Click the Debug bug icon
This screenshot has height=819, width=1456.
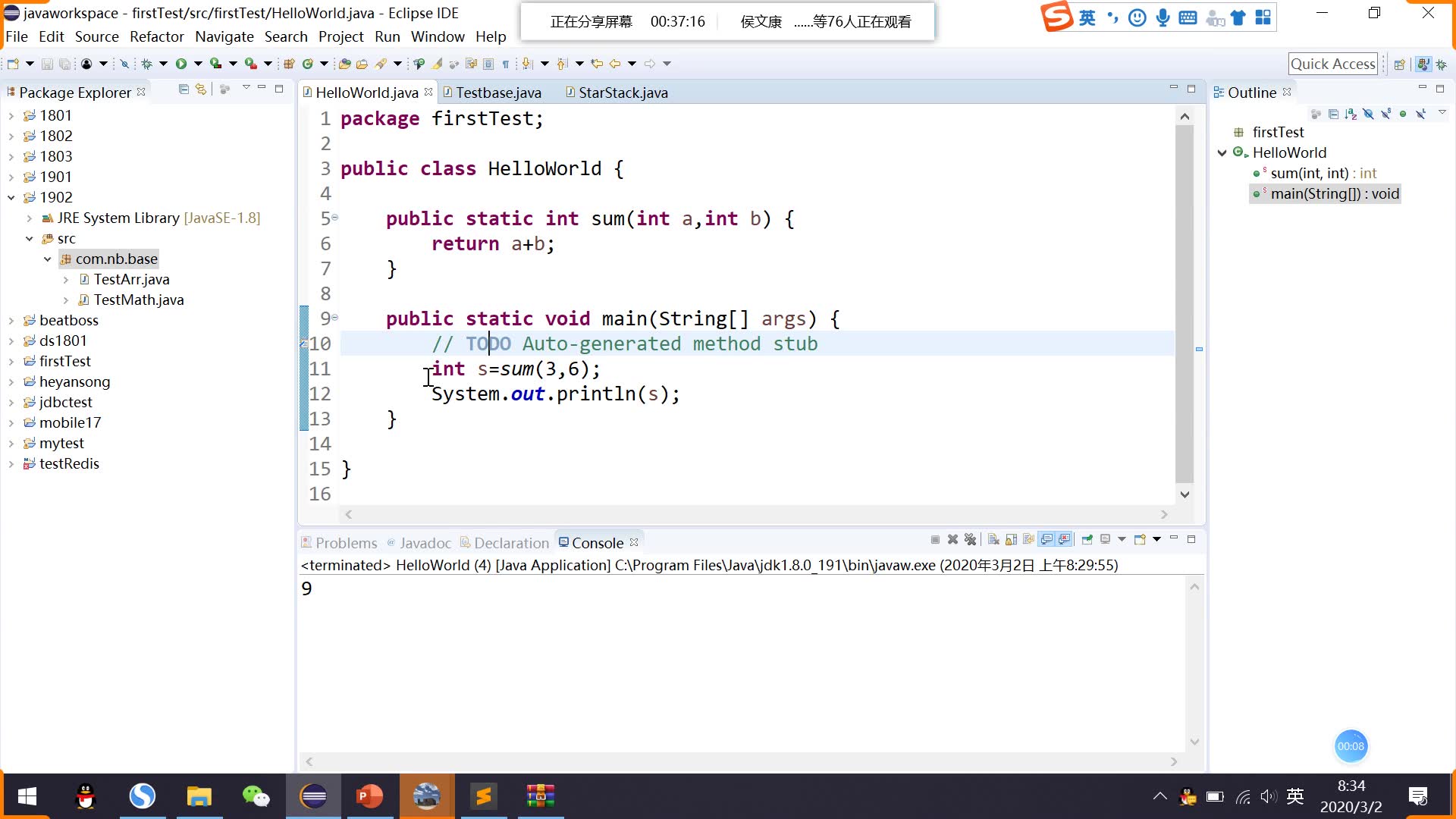tap(147, 64)
